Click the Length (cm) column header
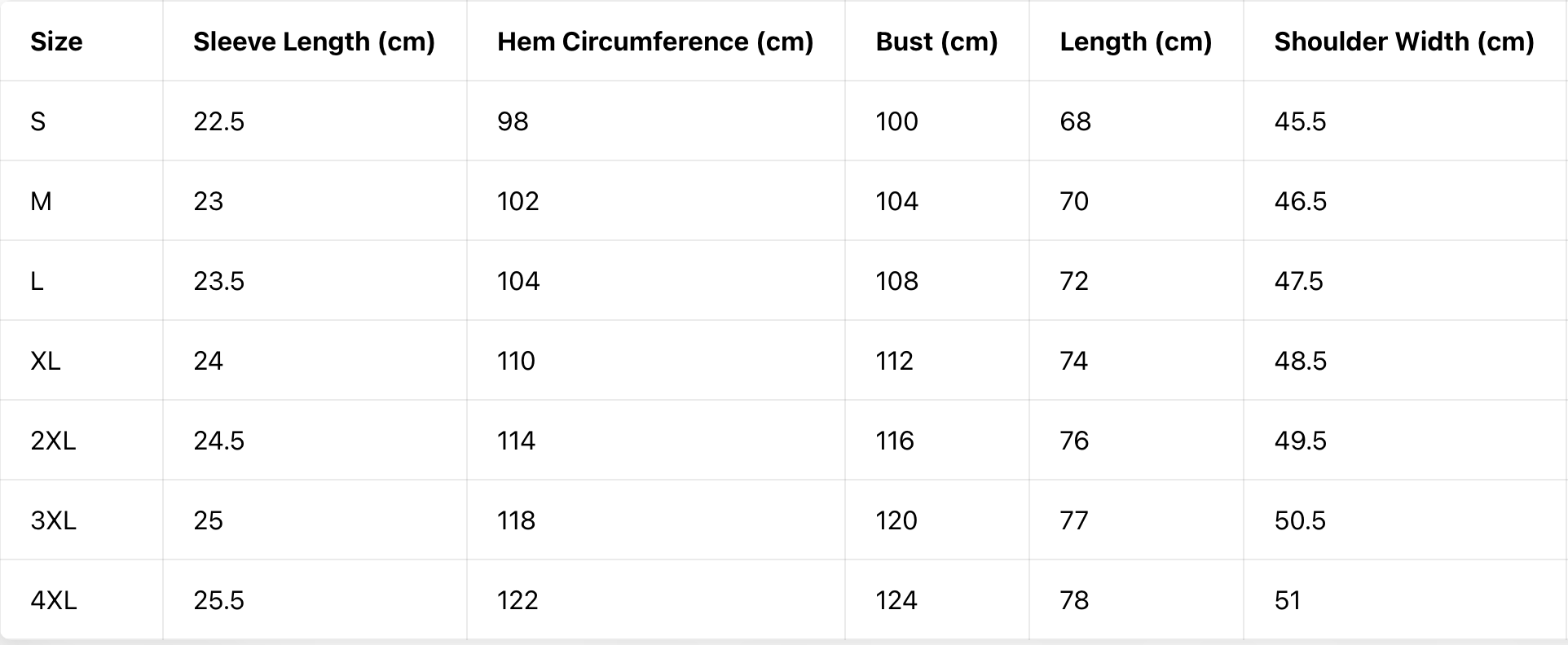1568x645 pixels. point(1135,42)
